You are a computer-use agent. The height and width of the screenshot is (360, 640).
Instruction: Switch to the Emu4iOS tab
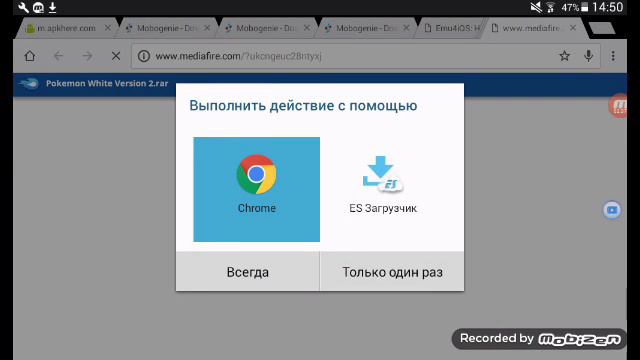[452, 28]
